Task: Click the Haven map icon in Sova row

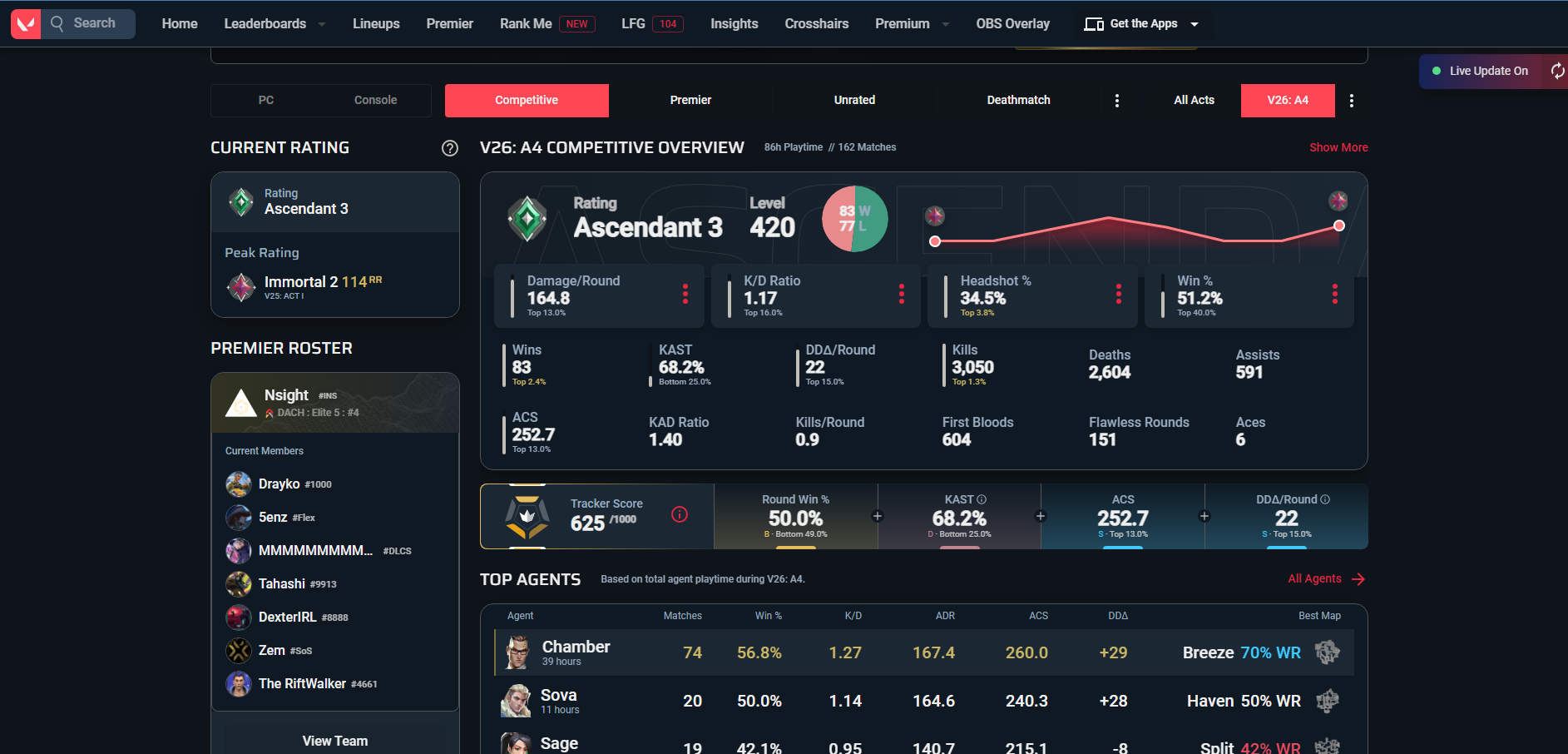Action: (x=1328, y=701)
